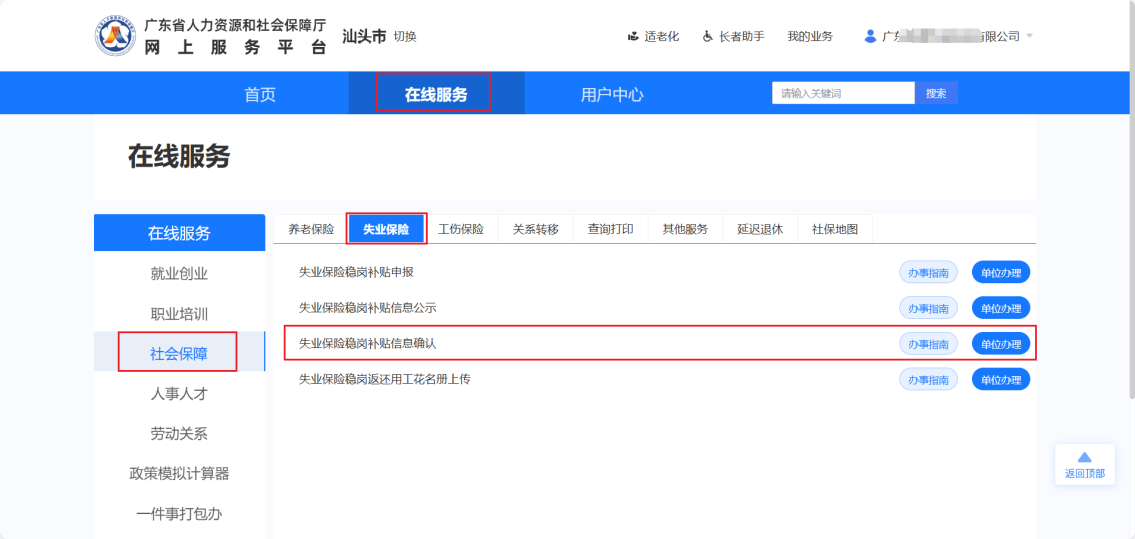Select the 养老保险 tab
Image resolution: width=1135 pixels, height=539 pixels.
(x=311, y=229)
